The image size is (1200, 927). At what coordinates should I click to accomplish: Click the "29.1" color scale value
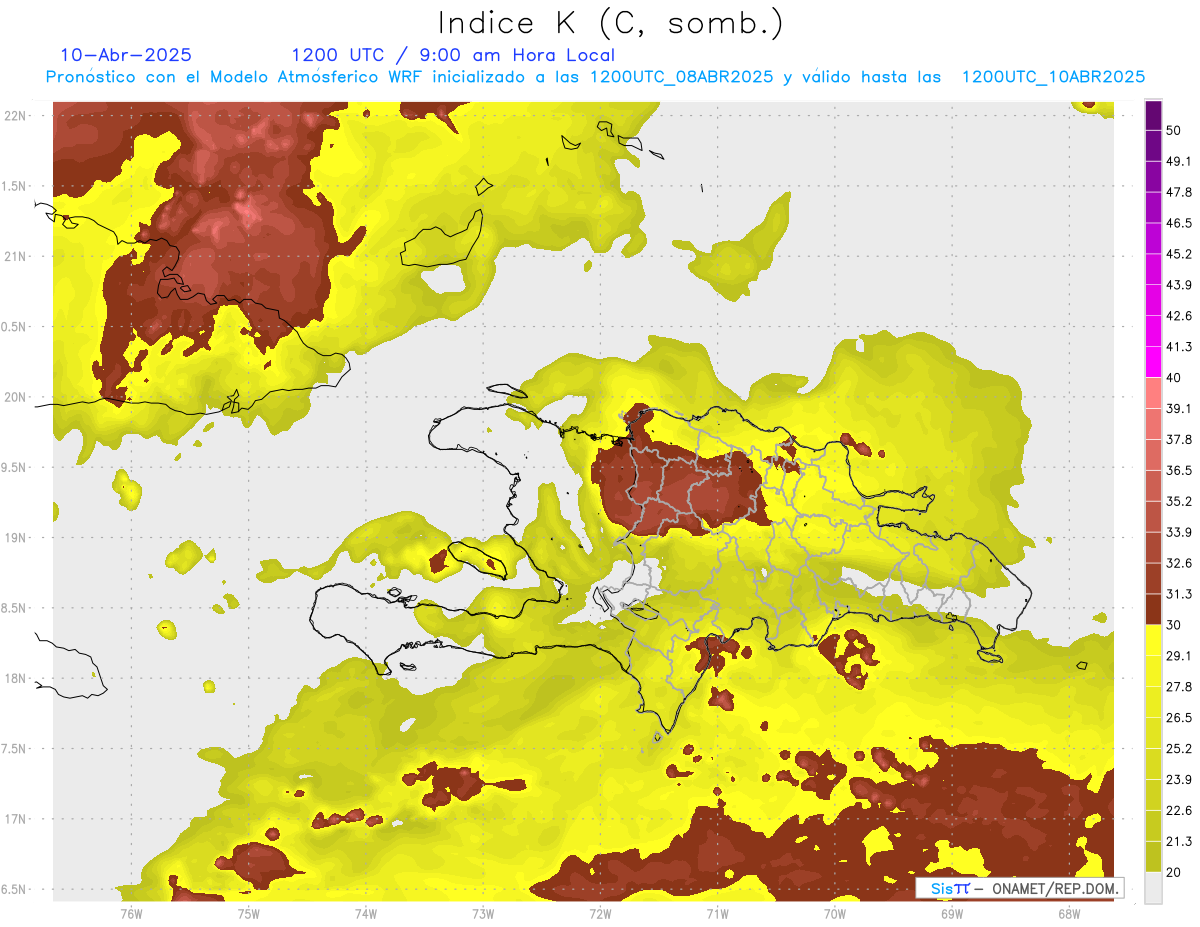pos(1179,657)
